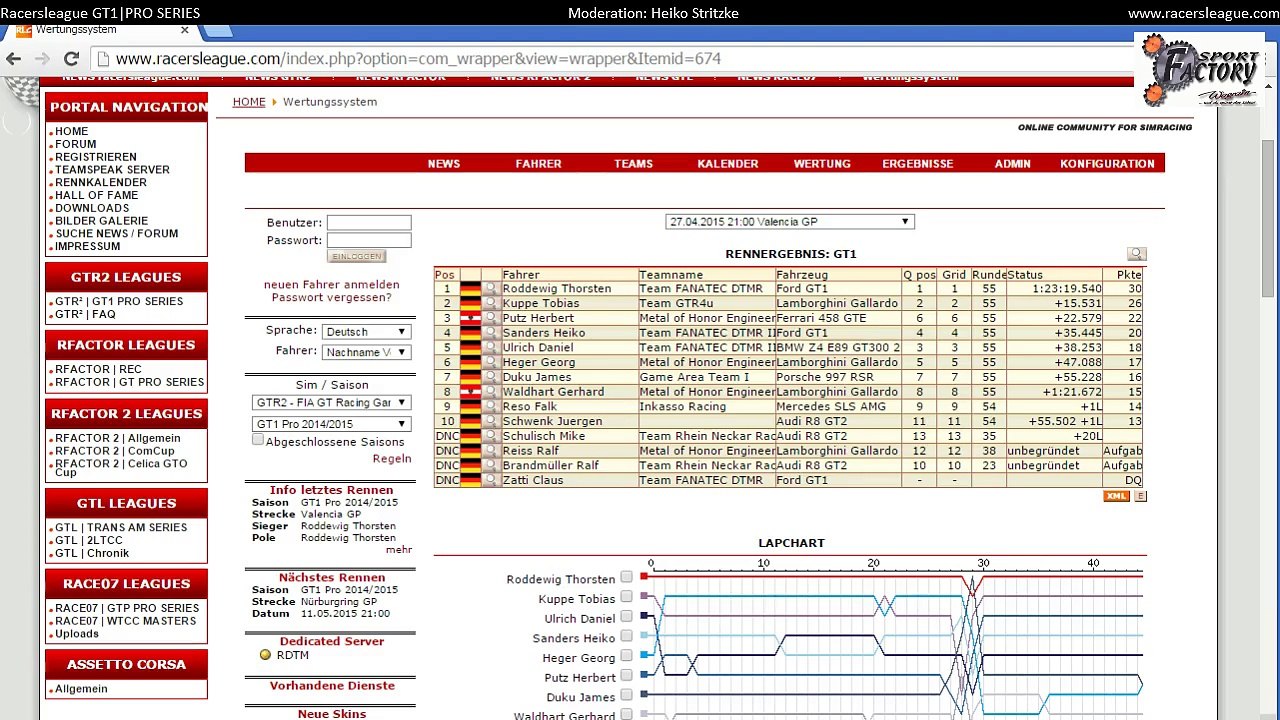Viewport: 1280px width, 720px height.
Task: Click the red lapchart marker for Roddewig Thorsten
Action: (x=645, y=577)
